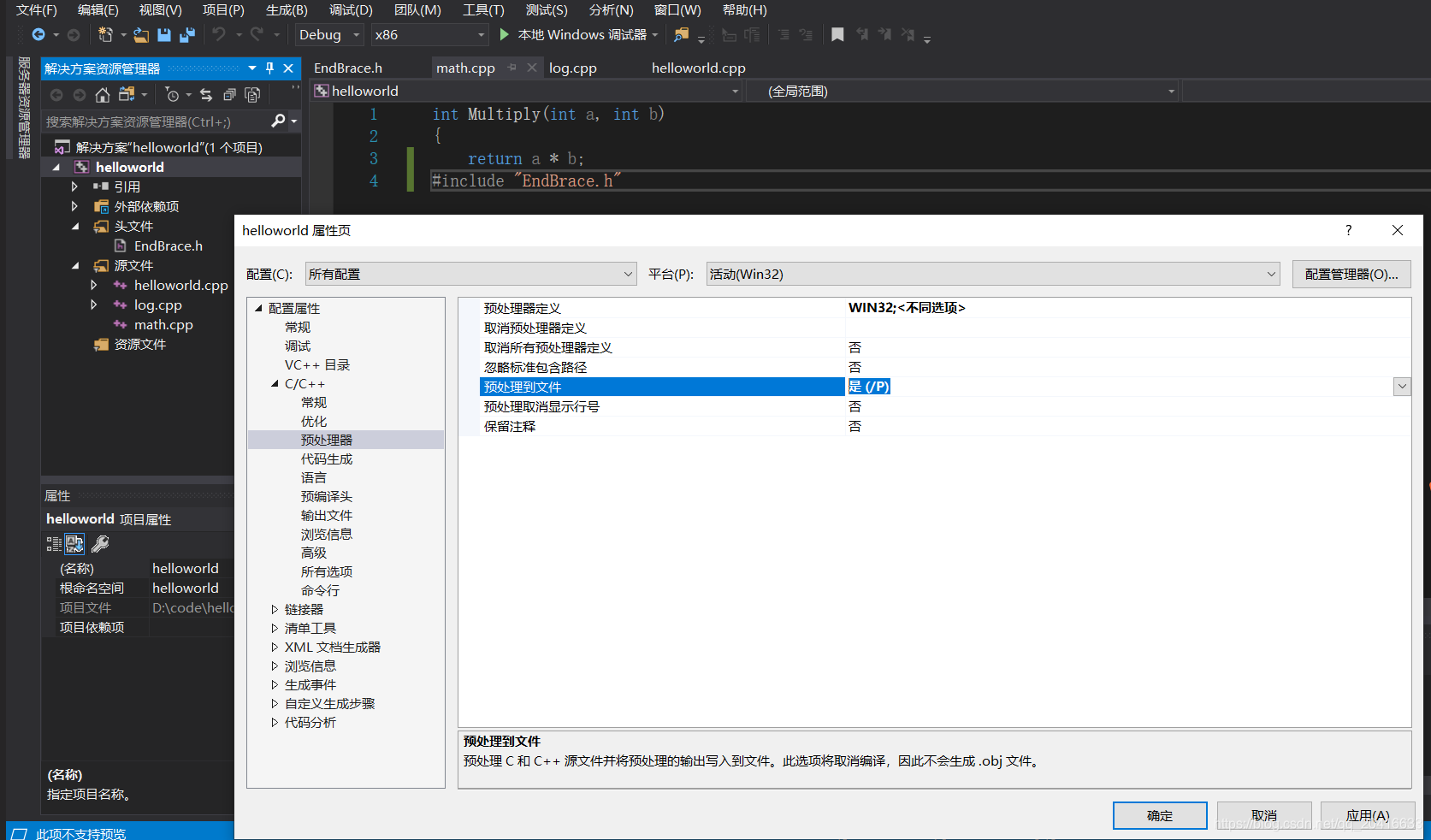Open the Debug configuration dropdown
1431x840 pixels.
[329, 35]
